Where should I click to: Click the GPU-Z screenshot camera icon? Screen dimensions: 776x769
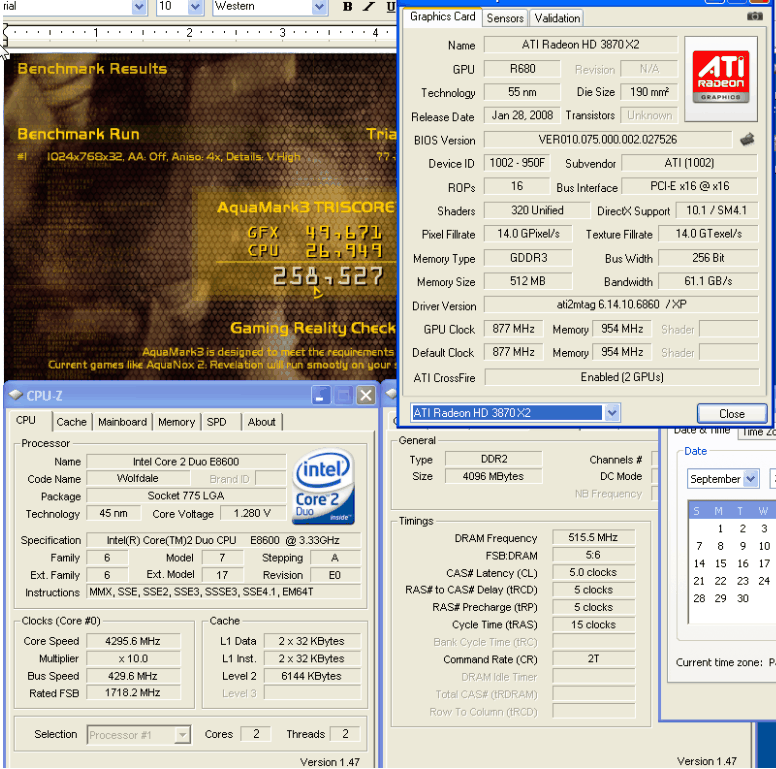coord(754,16)
